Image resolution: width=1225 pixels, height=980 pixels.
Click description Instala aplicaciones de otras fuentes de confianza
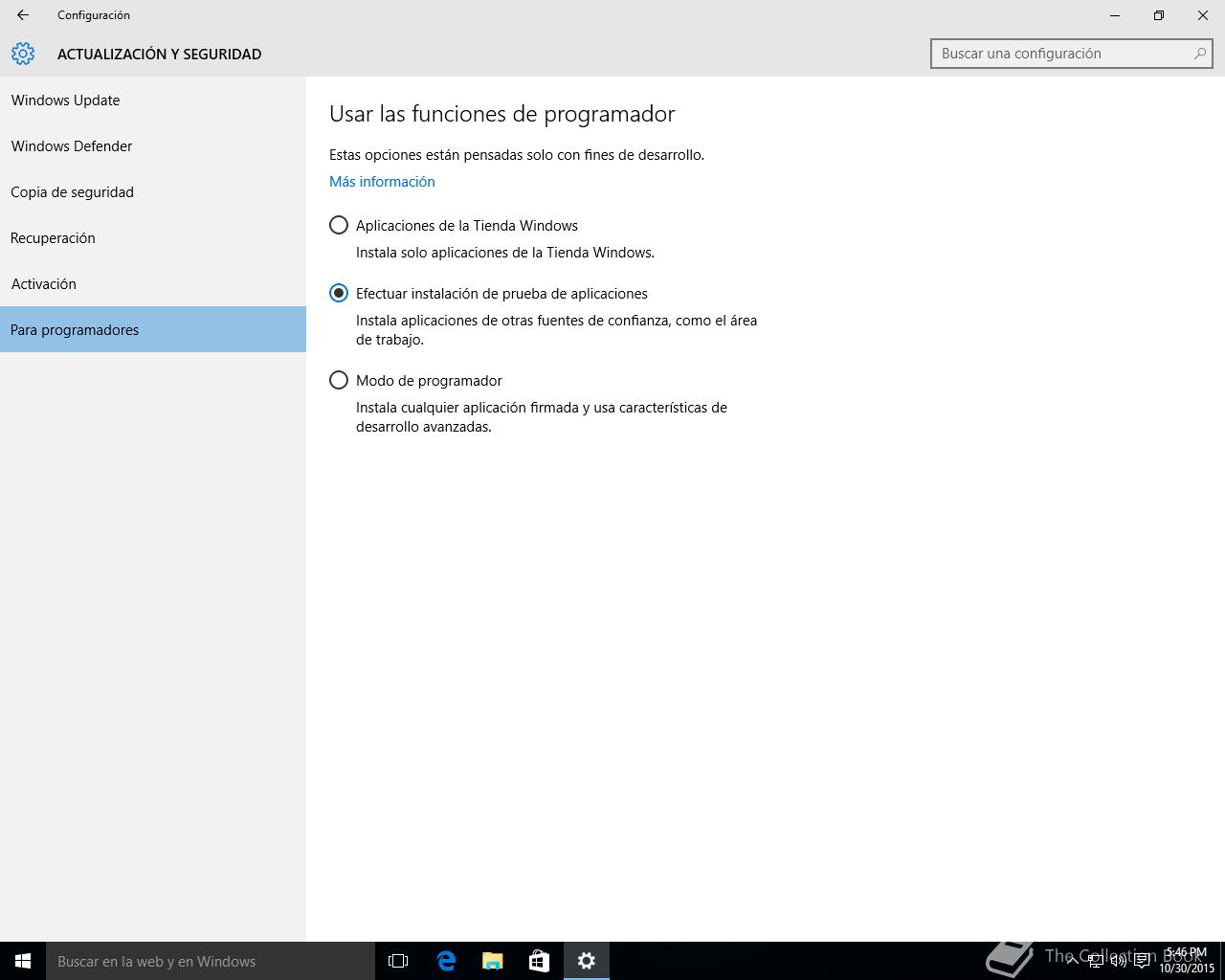[557, 330]
